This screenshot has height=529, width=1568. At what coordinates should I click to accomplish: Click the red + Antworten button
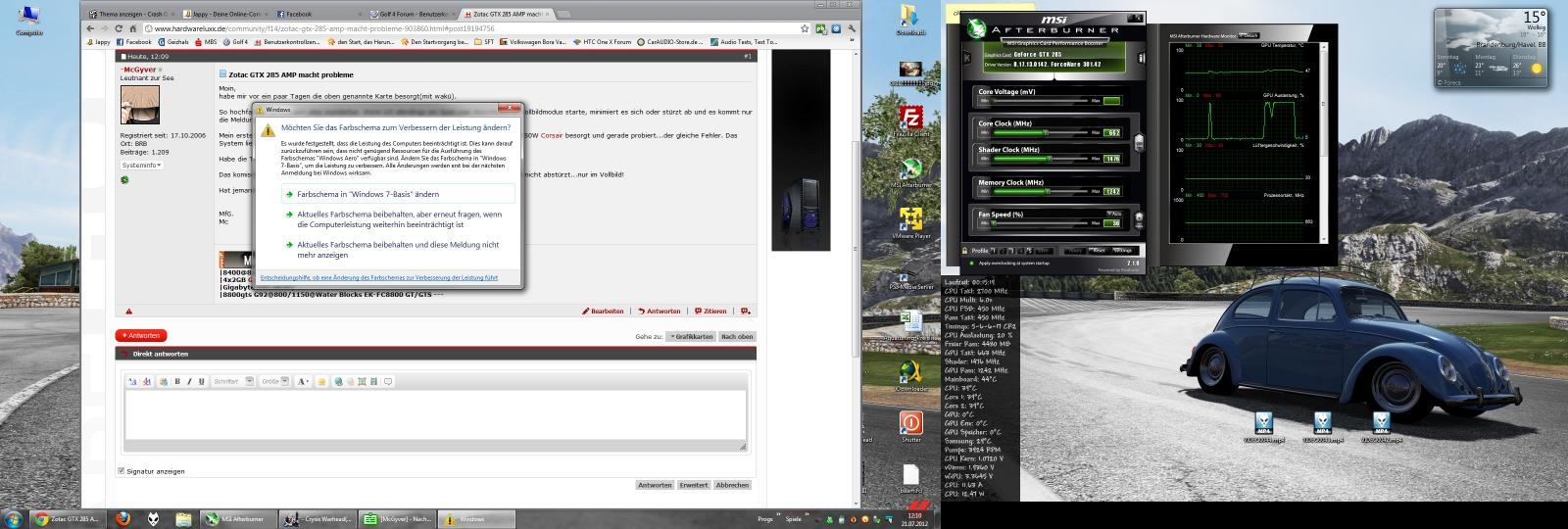(x=142, y=335)
